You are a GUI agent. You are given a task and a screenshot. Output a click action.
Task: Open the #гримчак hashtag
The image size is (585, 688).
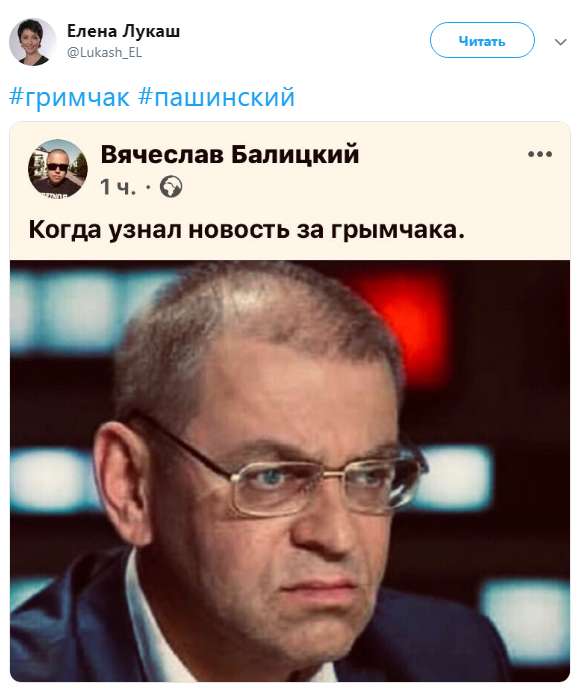point(69,97)
